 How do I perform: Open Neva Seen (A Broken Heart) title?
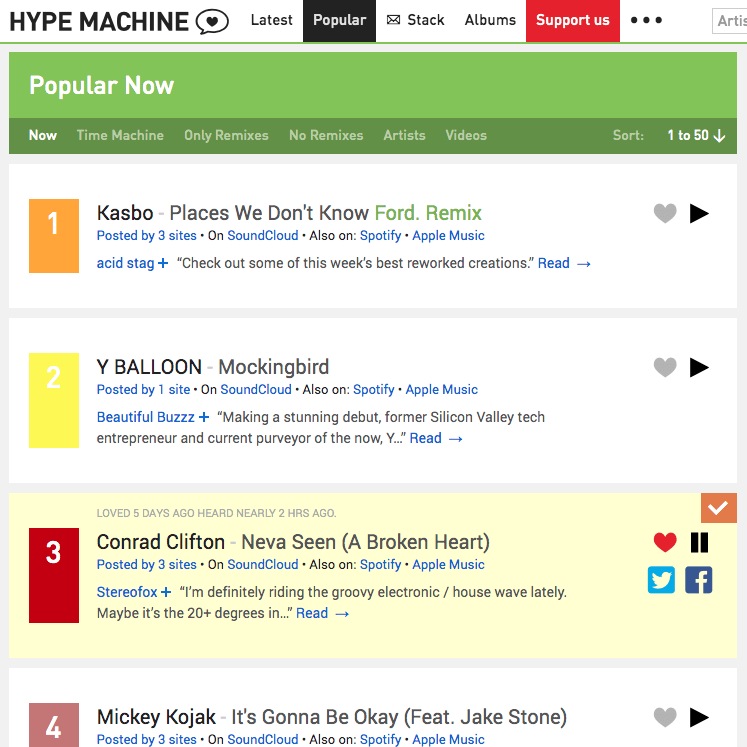[365, 542]
